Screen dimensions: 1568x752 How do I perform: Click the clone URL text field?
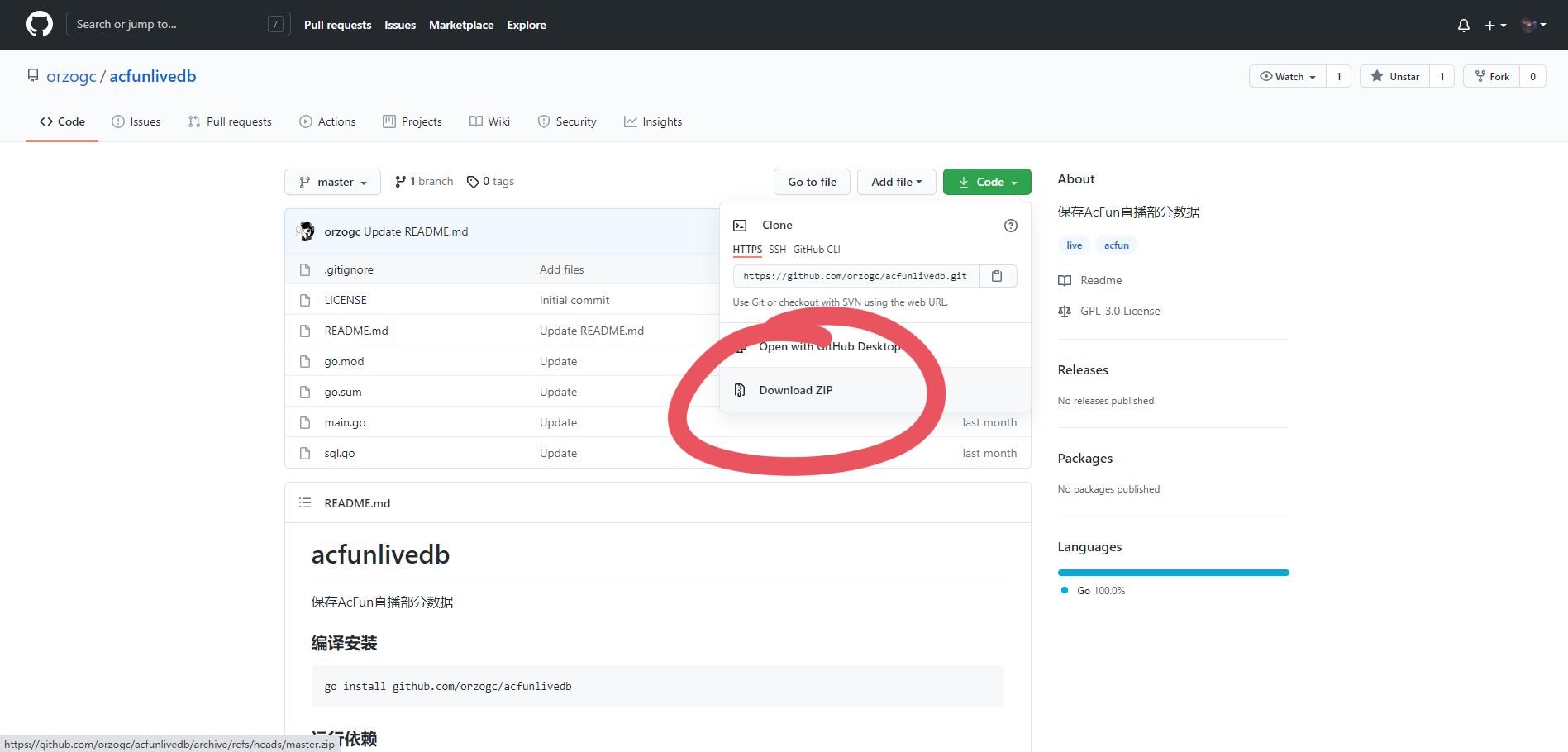pyautogui.click(x=856, y=276)
